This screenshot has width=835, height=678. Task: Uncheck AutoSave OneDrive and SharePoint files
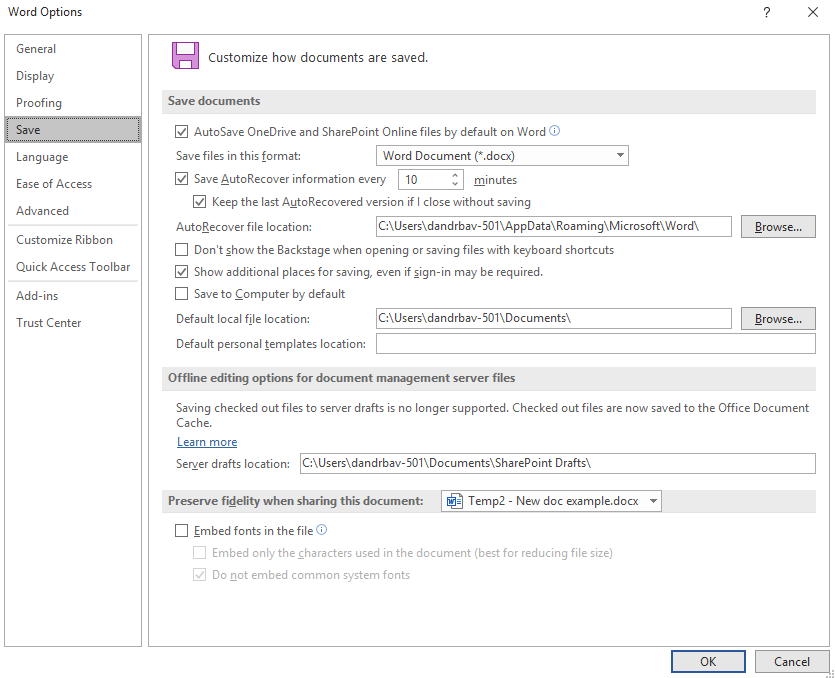182,132
